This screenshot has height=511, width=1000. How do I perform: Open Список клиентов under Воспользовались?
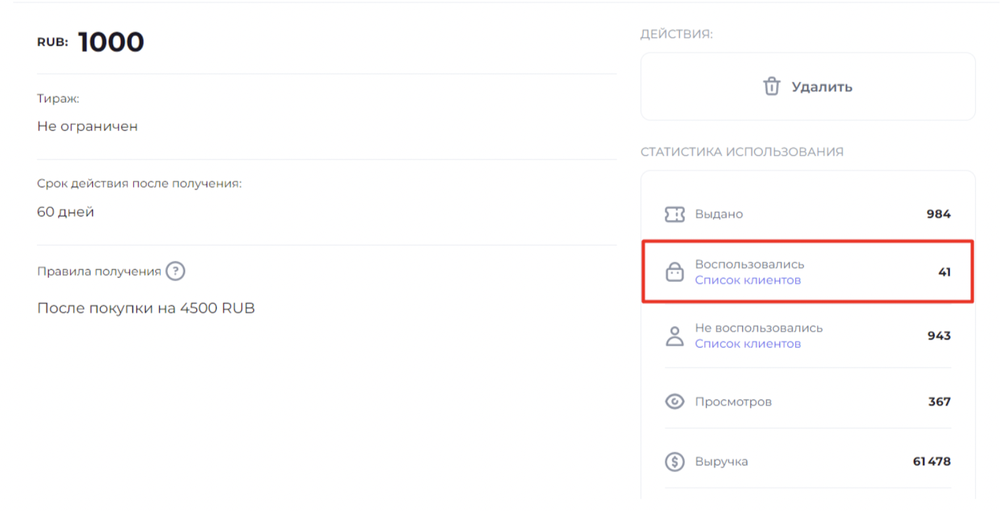[x=747, y=280]
